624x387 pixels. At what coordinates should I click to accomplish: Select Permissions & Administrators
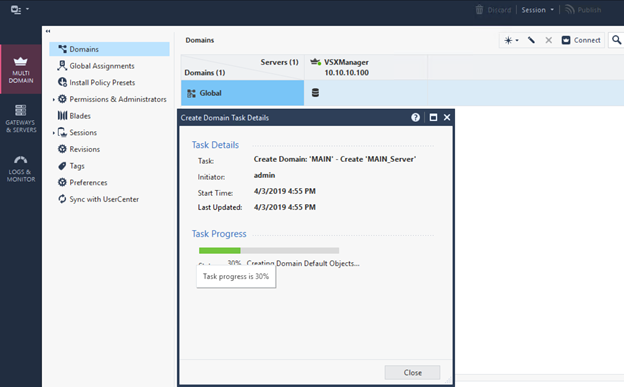118,99
